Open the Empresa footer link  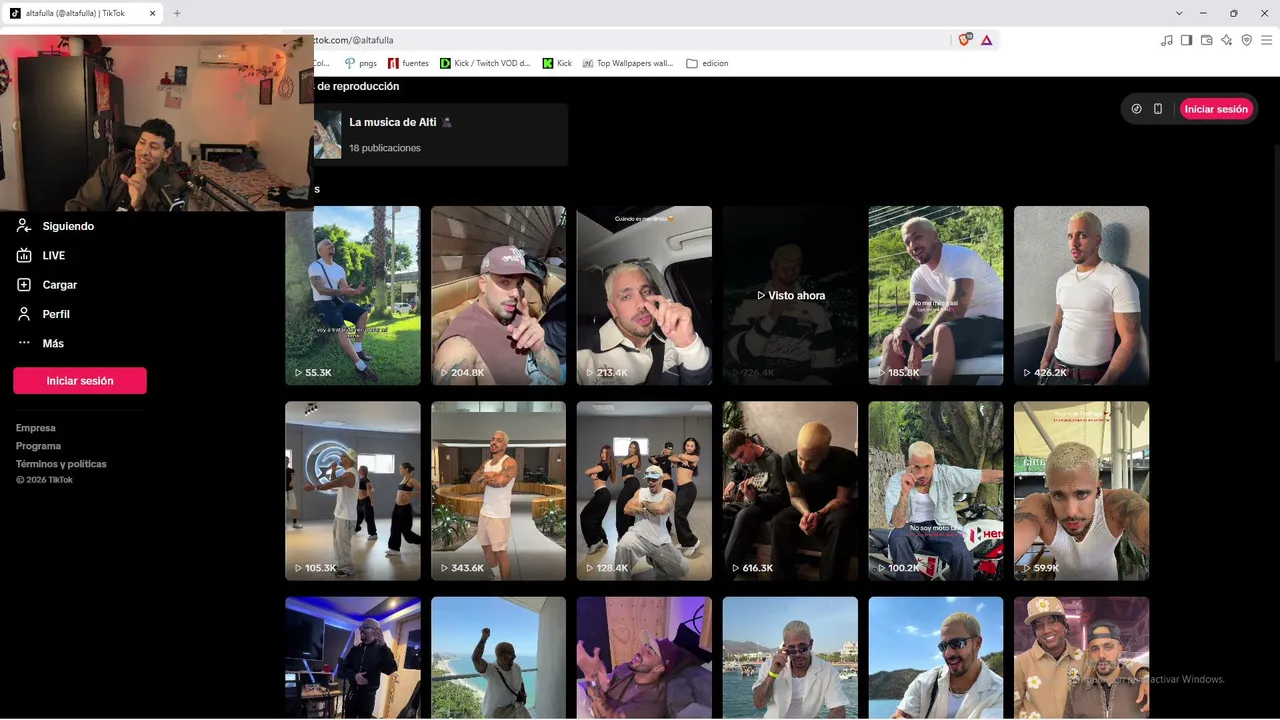[36, 428]
